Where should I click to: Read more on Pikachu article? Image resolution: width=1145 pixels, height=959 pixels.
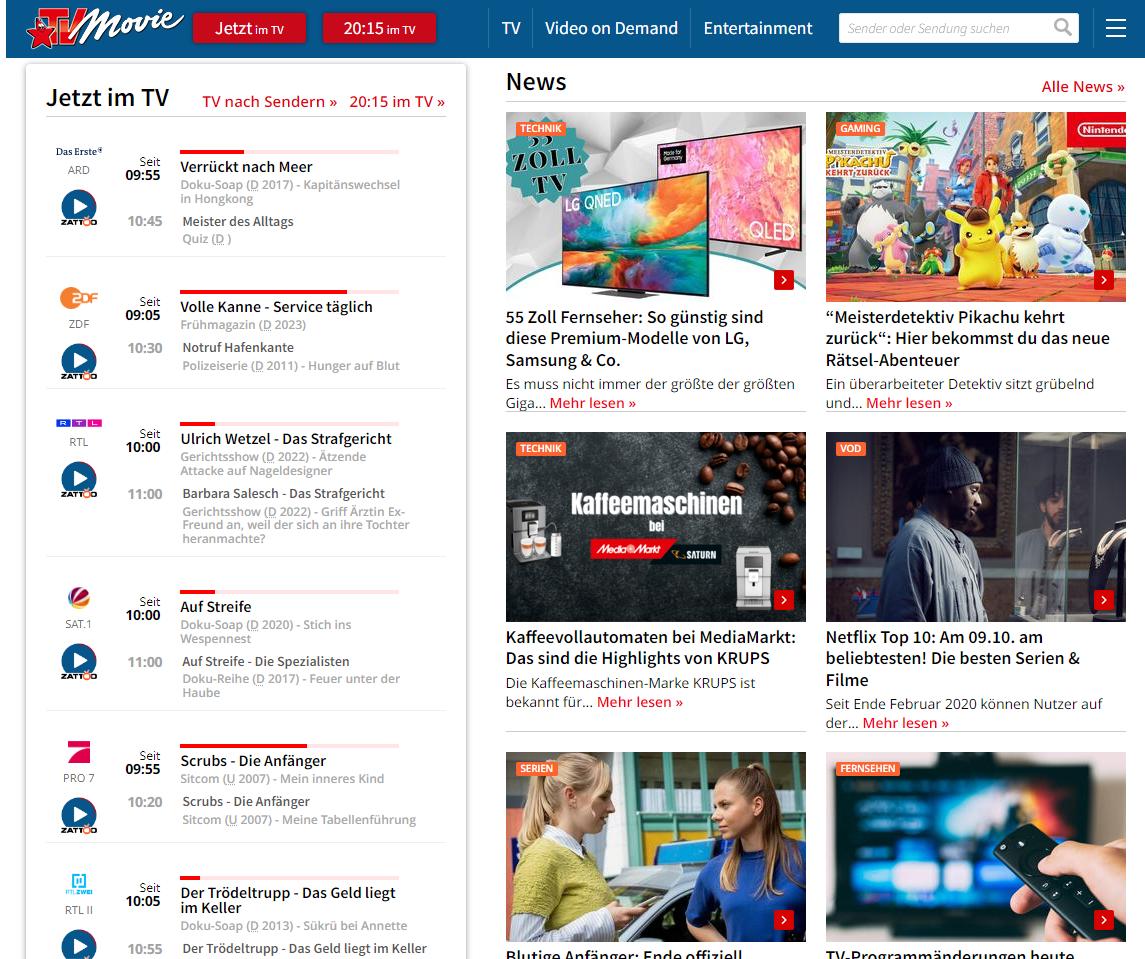(x=909, y=403)
